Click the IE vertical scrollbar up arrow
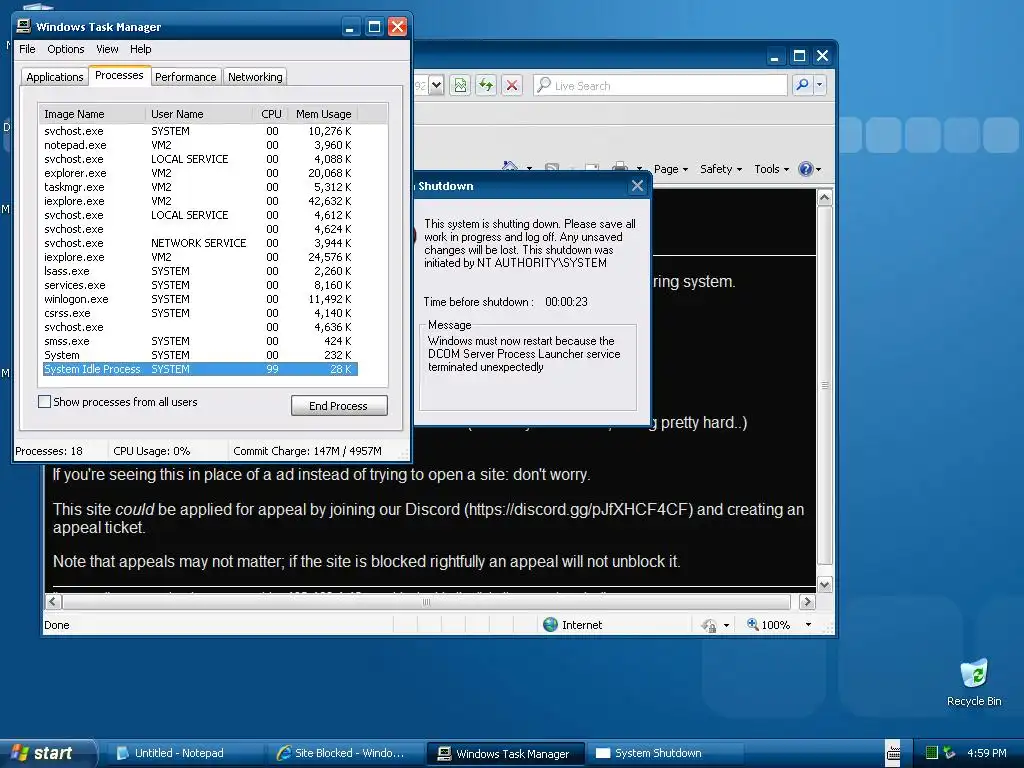 click(825, 197)
